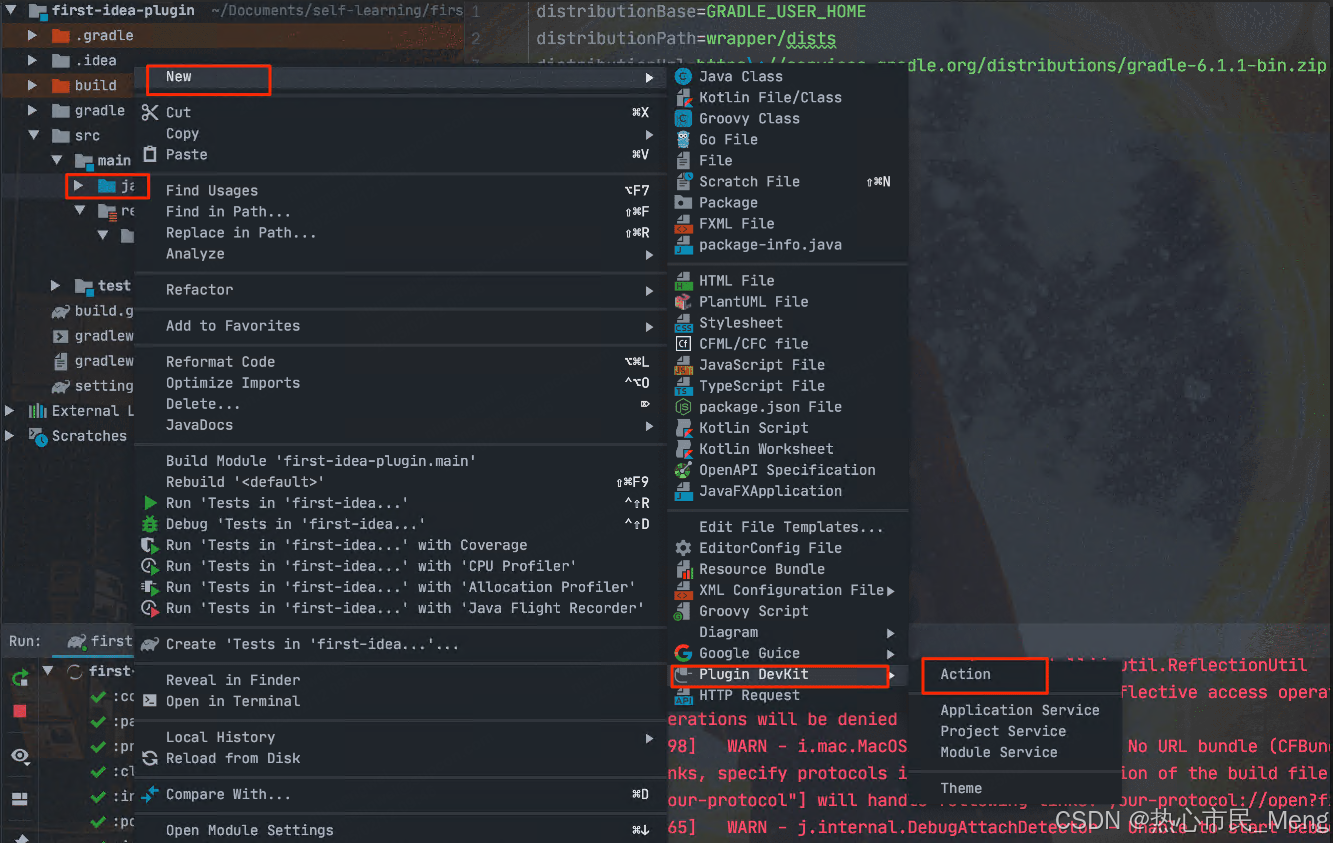Viewport: 1333px width, 843px height.
Task: Click the Resource Bundle chart icon
Action: (683, 569)
